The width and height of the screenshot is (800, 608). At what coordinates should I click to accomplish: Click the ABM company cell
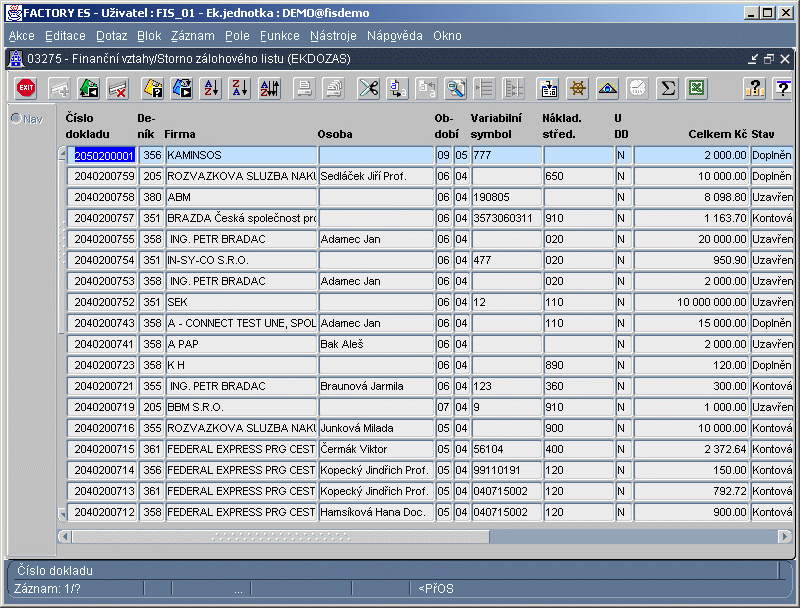tap(241, 197)
